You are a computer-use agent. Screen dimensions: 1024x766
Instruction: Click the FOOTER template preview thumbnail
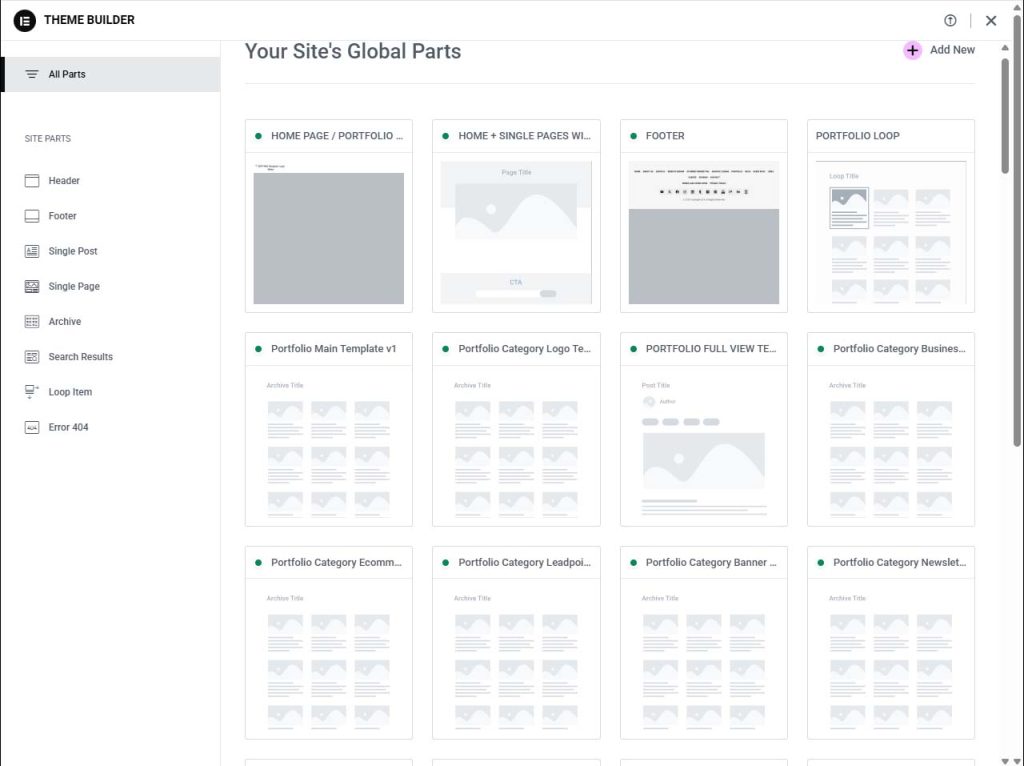[703, 230]
